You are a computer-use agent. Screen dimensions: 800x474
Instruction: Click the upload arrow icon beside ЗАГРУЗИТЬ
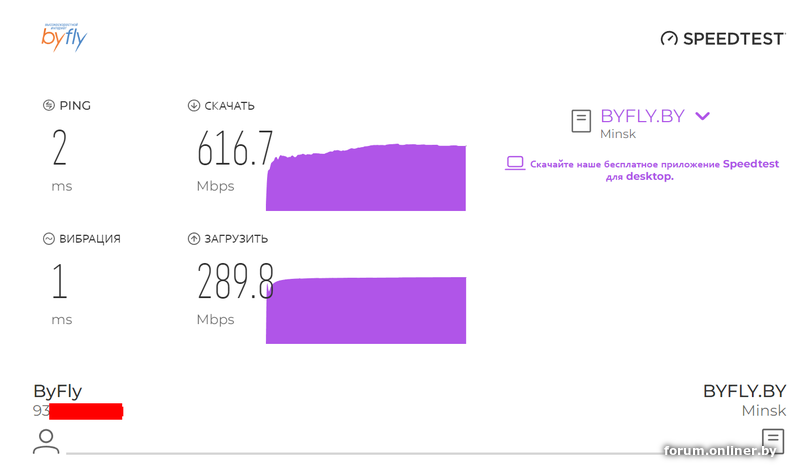click(193, 239)
